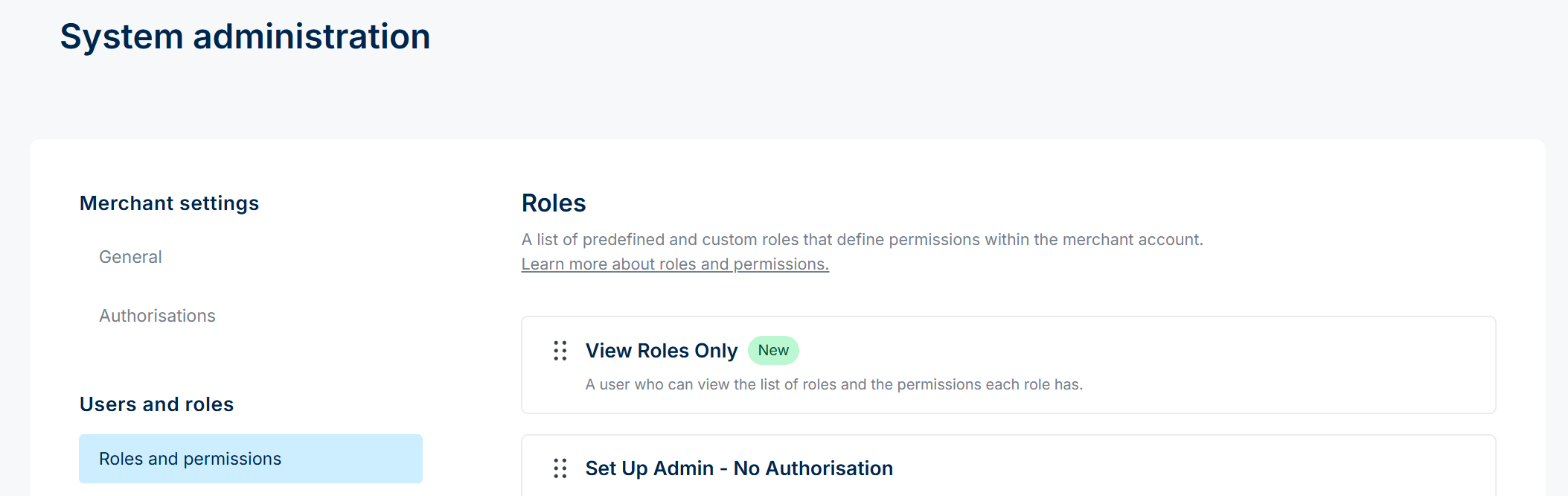Viewport: 1568px width, 496px height.
Task: Click the Merchant settings section heading
Action: click(169, 203)
